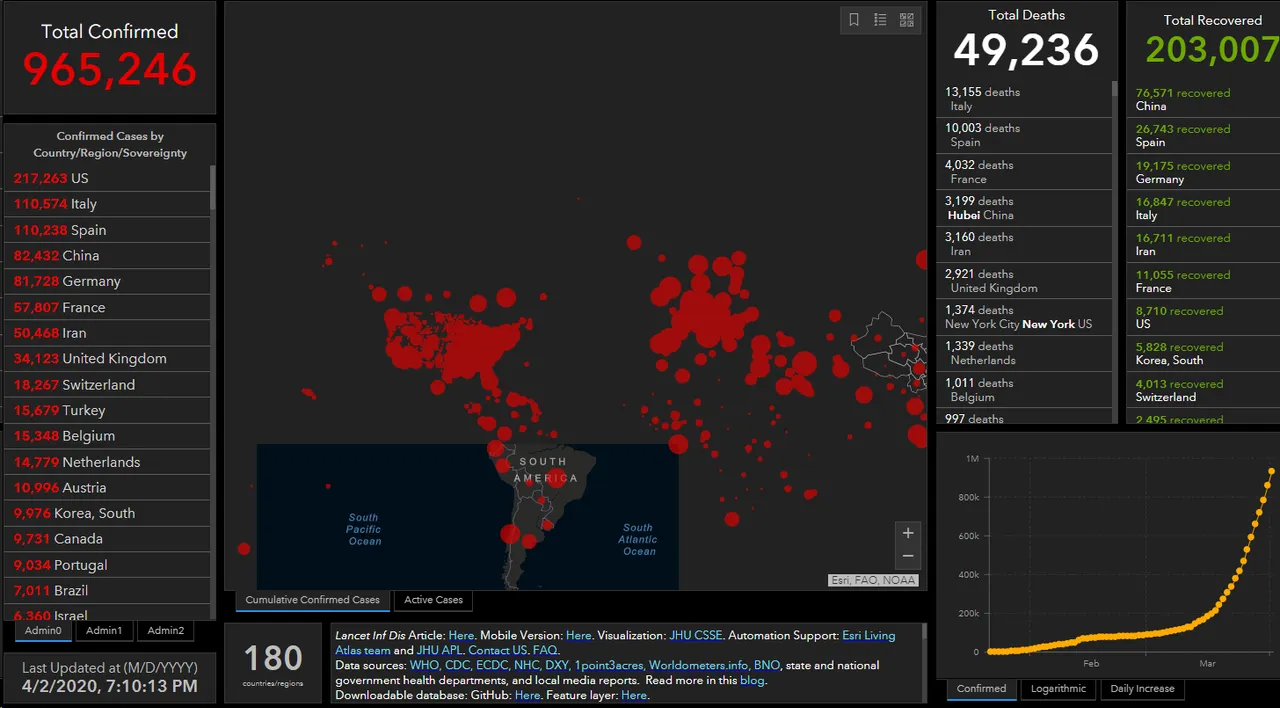Click the deaths list scrollbar
Screen dimensions: 1280x708
tap(1115, 100)
